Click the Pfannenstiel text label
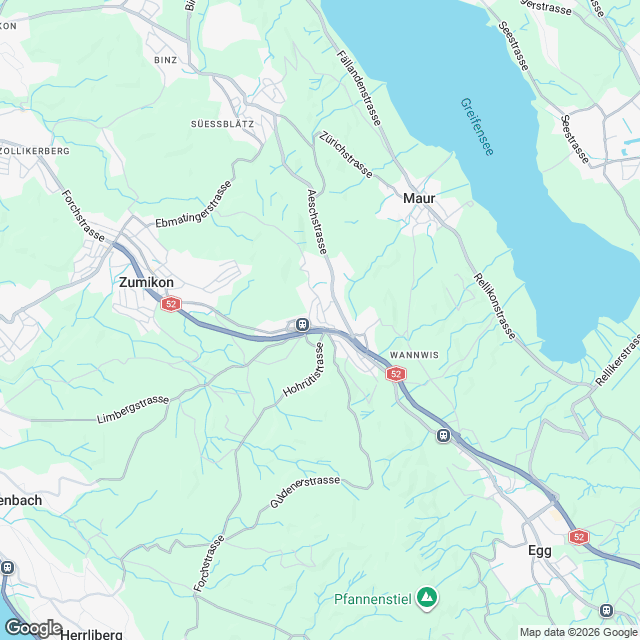The width and height of the screenshot is (640, 640). click(373, 600)
